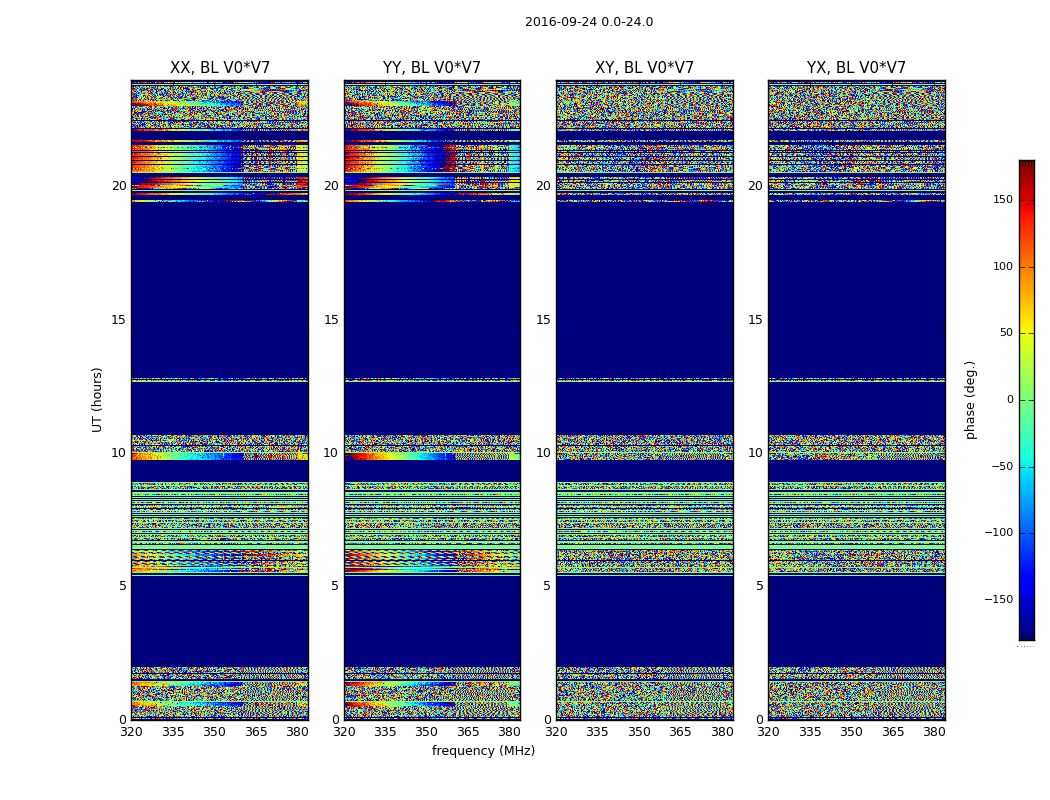Screen dimensions: 1050x800
Task: Click the date title 2016-09-24 0.0-24.0
Action: 588,22
